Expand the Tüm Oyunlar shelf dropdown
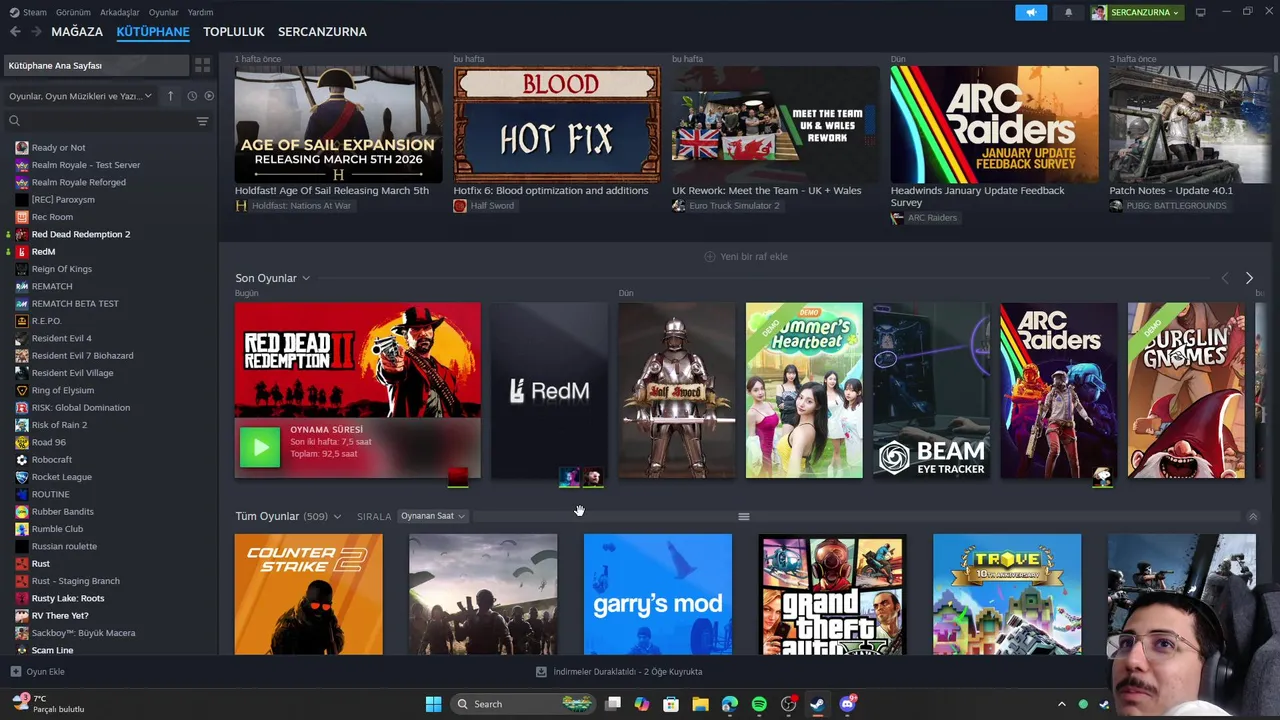The width and height of the screenshot is (1280, 720). pos(337,516)
